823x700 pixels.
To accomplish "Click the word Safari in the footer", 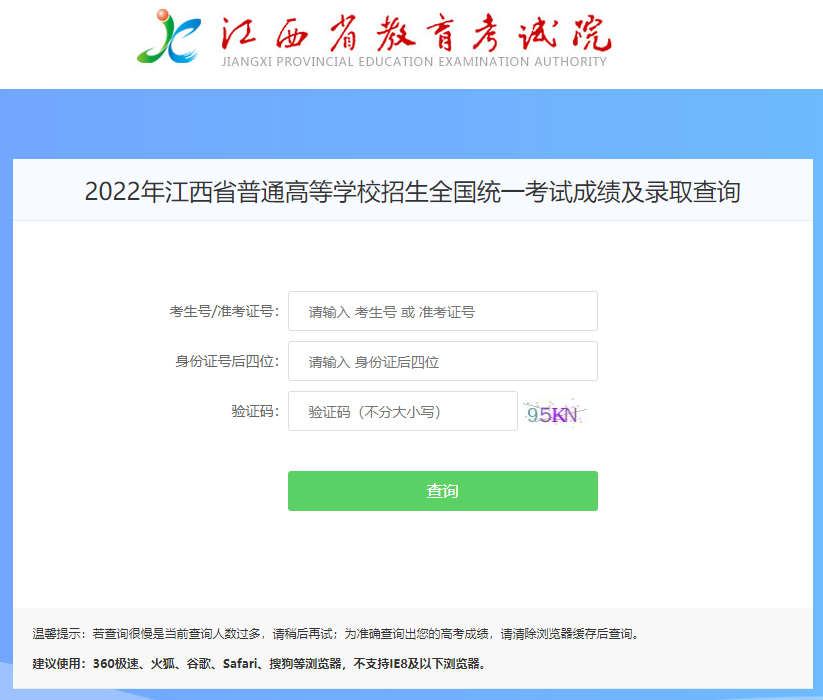I will (x=240, y=664).
